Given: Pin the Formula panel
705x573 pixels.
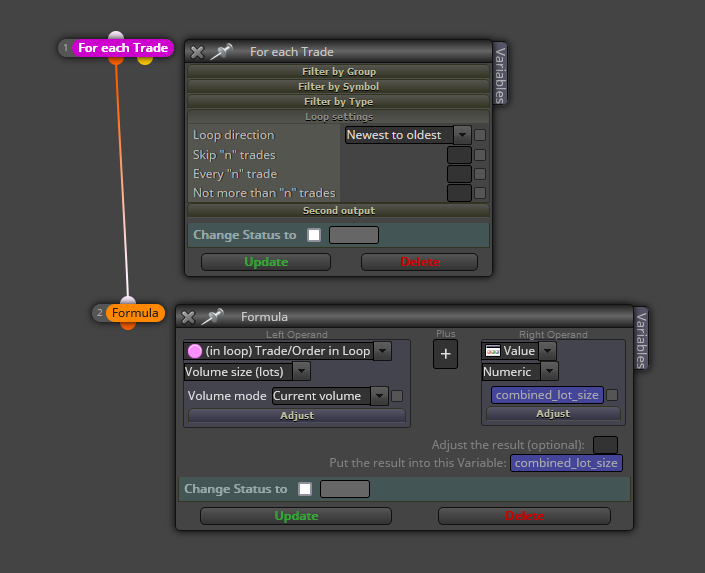Looking at the screenshot, I should coord(213,317).
